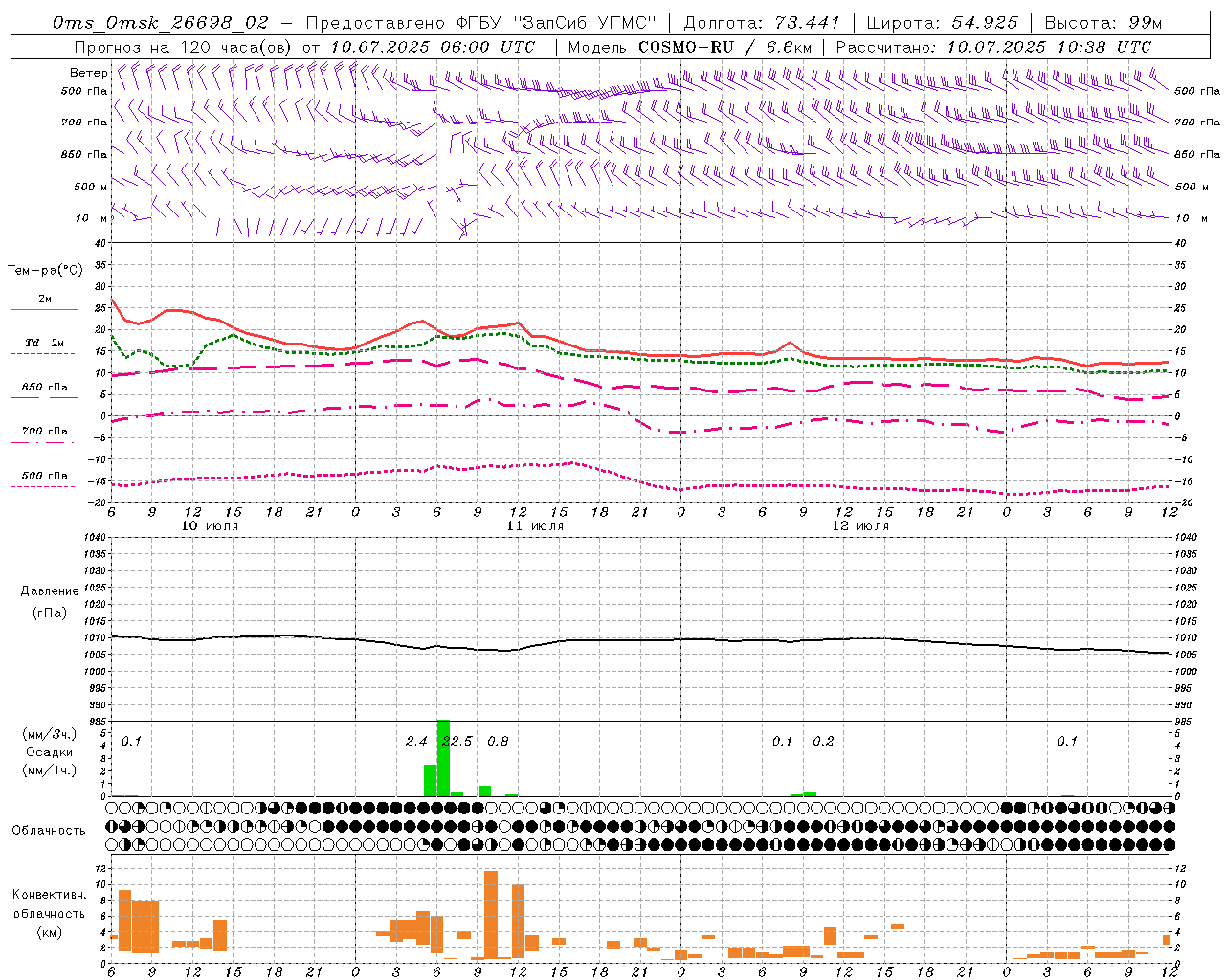Select the text Предоставлено ФГБУ "ЗапСиб УГМС"
Viewport: 1225px width, 980px height.
click(481, 23)
